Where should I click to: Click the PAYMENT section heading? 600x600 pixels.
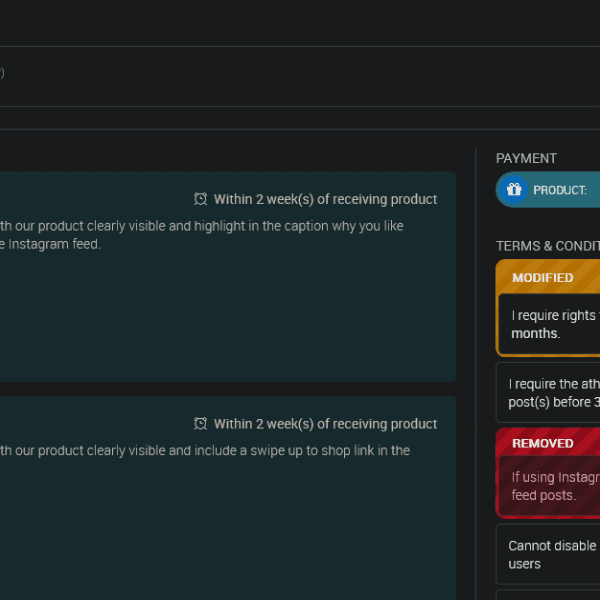coord(526,158)
